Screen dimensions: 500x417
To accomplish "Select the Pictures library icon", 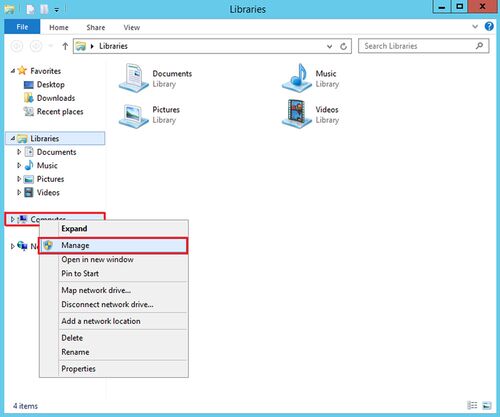I will [134, 115].
